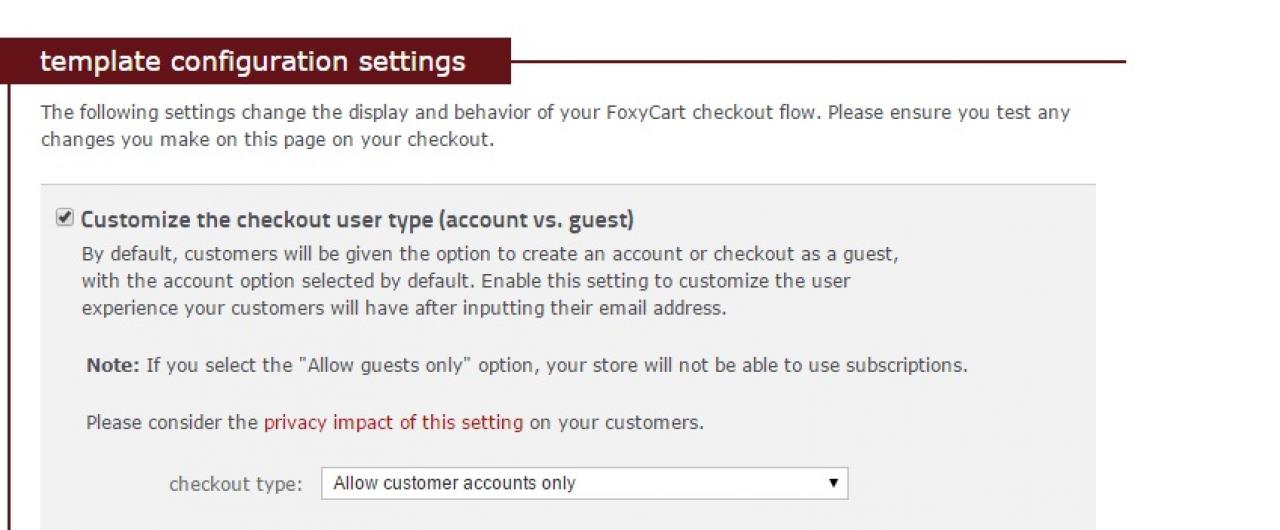Click the "Please consider the" text
The width and height of the screenshot is (1280, 530).
click(x=172, y=422)
